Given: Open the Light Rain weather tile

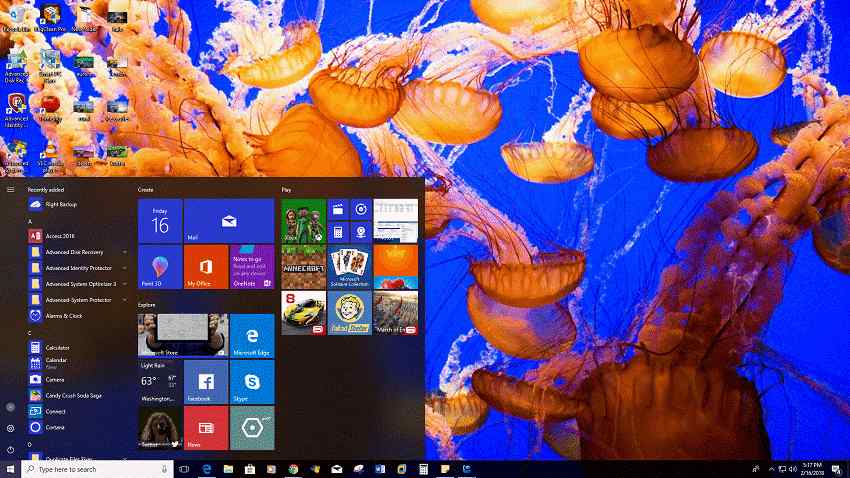Looking at the screenshot, I should pyautogui.click(x=160, y=382).
